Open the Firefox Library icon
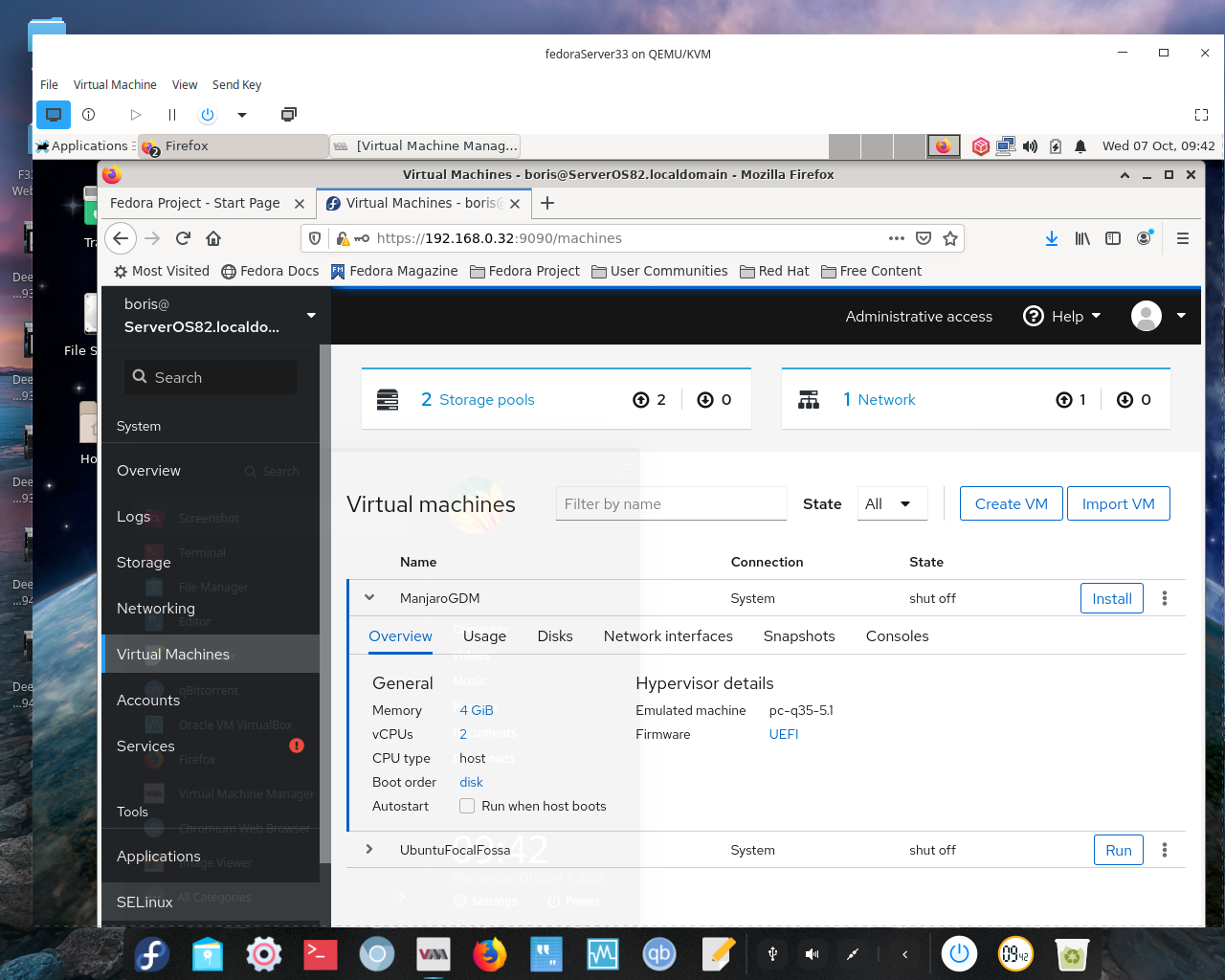 coord(1082,238)
